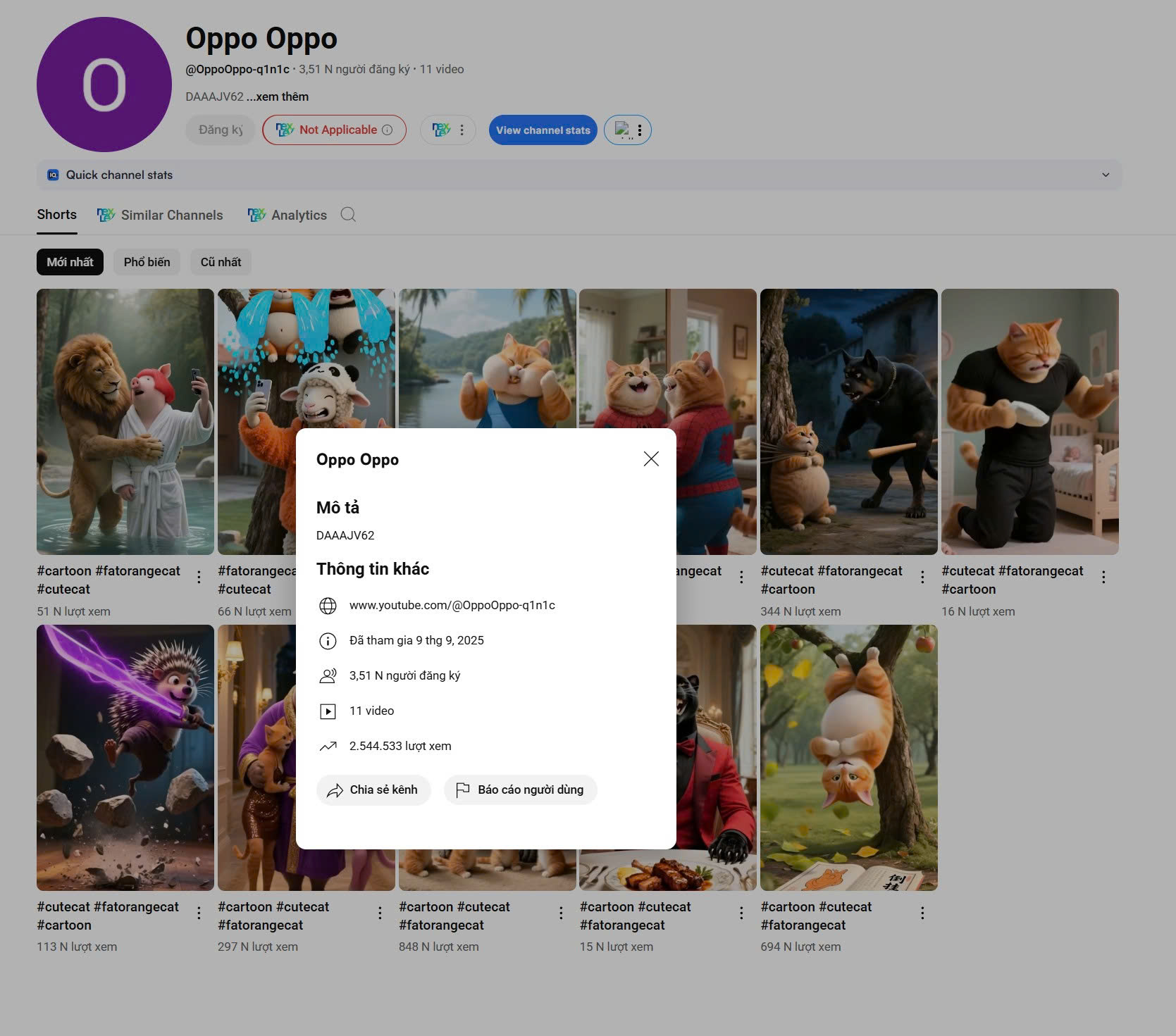Select the Mới nhất sort filter
Image resolution: width=1176 pixels, height=1036 pixels.
(x=70, y=262)
